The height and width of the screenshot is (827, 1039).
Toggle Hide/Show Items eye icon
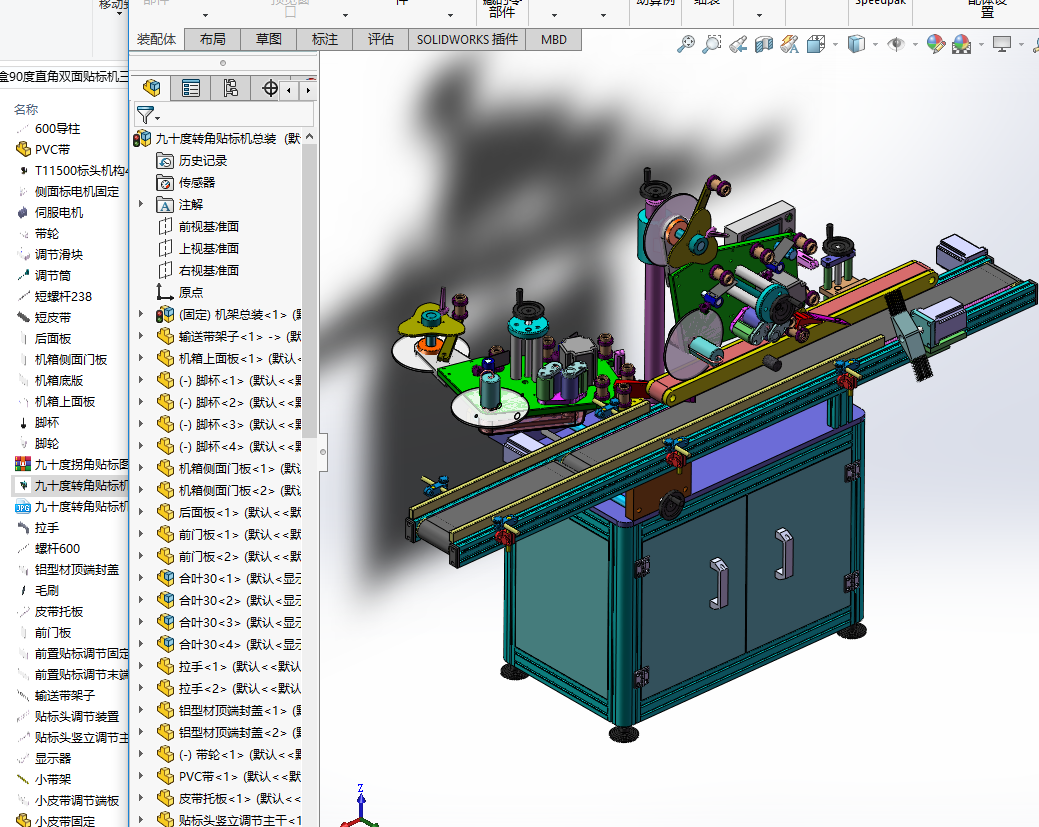point(896,44)
